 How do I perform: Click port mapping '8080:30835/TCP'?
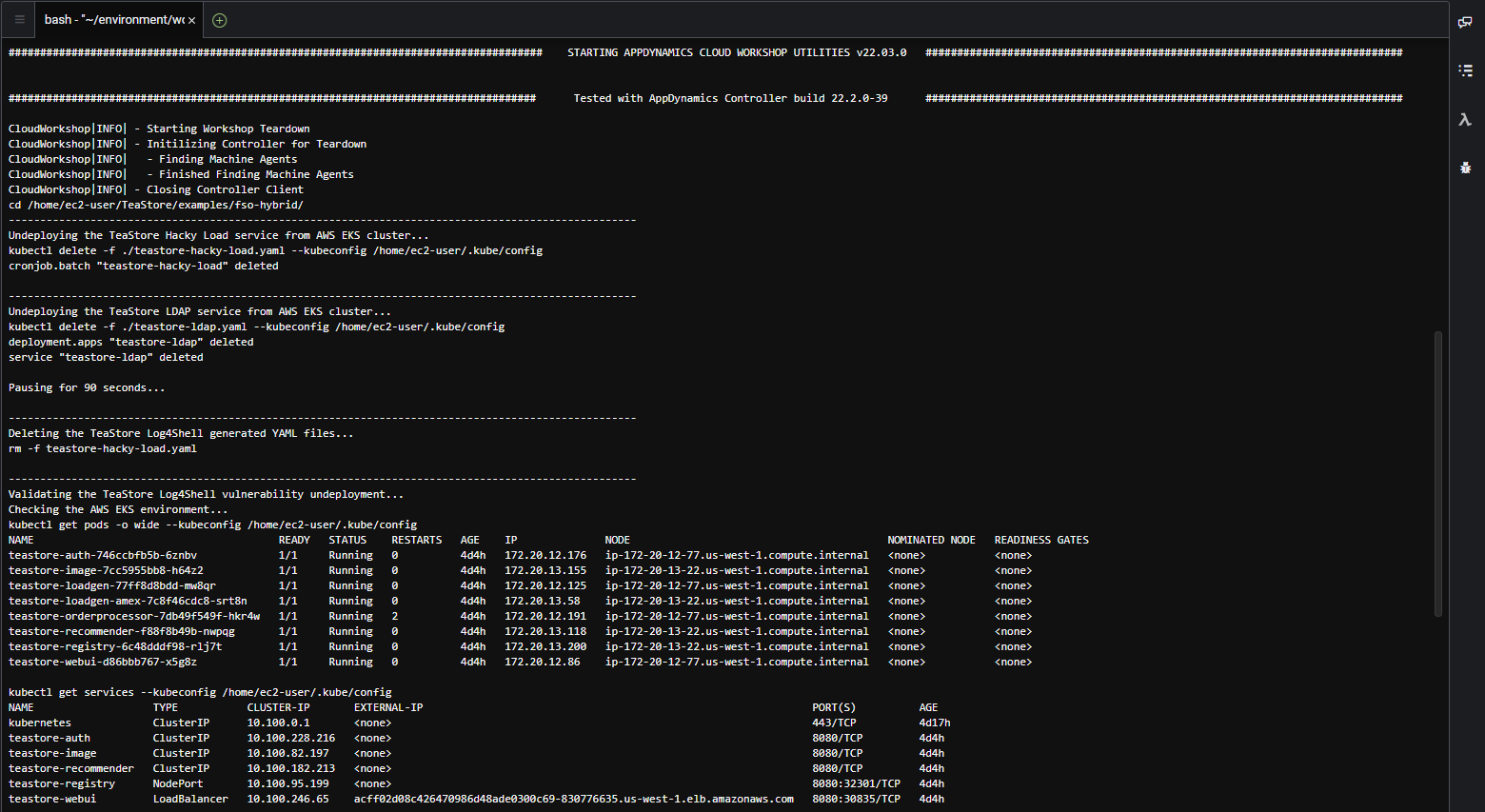(856, 799)
